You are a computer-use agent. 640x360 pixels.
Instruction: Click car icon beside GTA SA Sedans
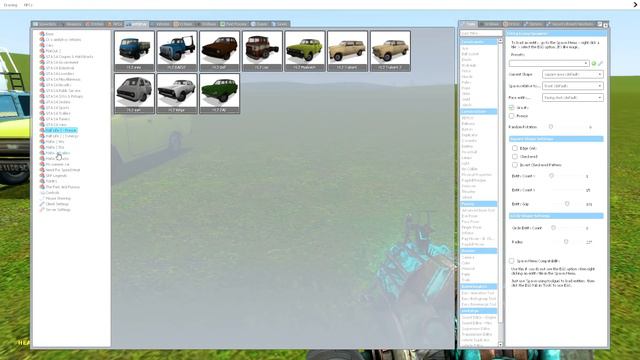[42, 102]
